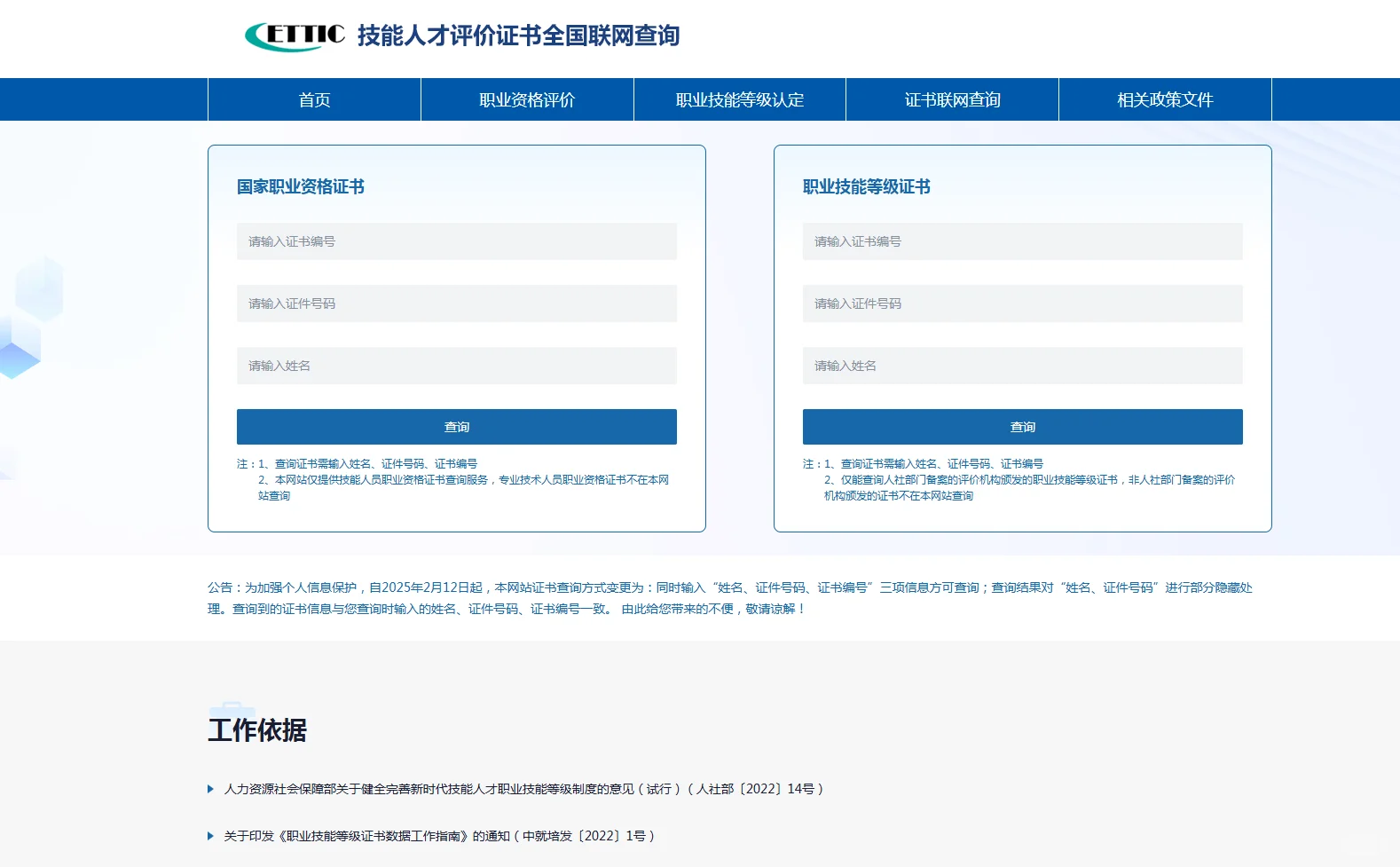
Task: Click the CETTIC logo in header
Action: coord(295,35)
